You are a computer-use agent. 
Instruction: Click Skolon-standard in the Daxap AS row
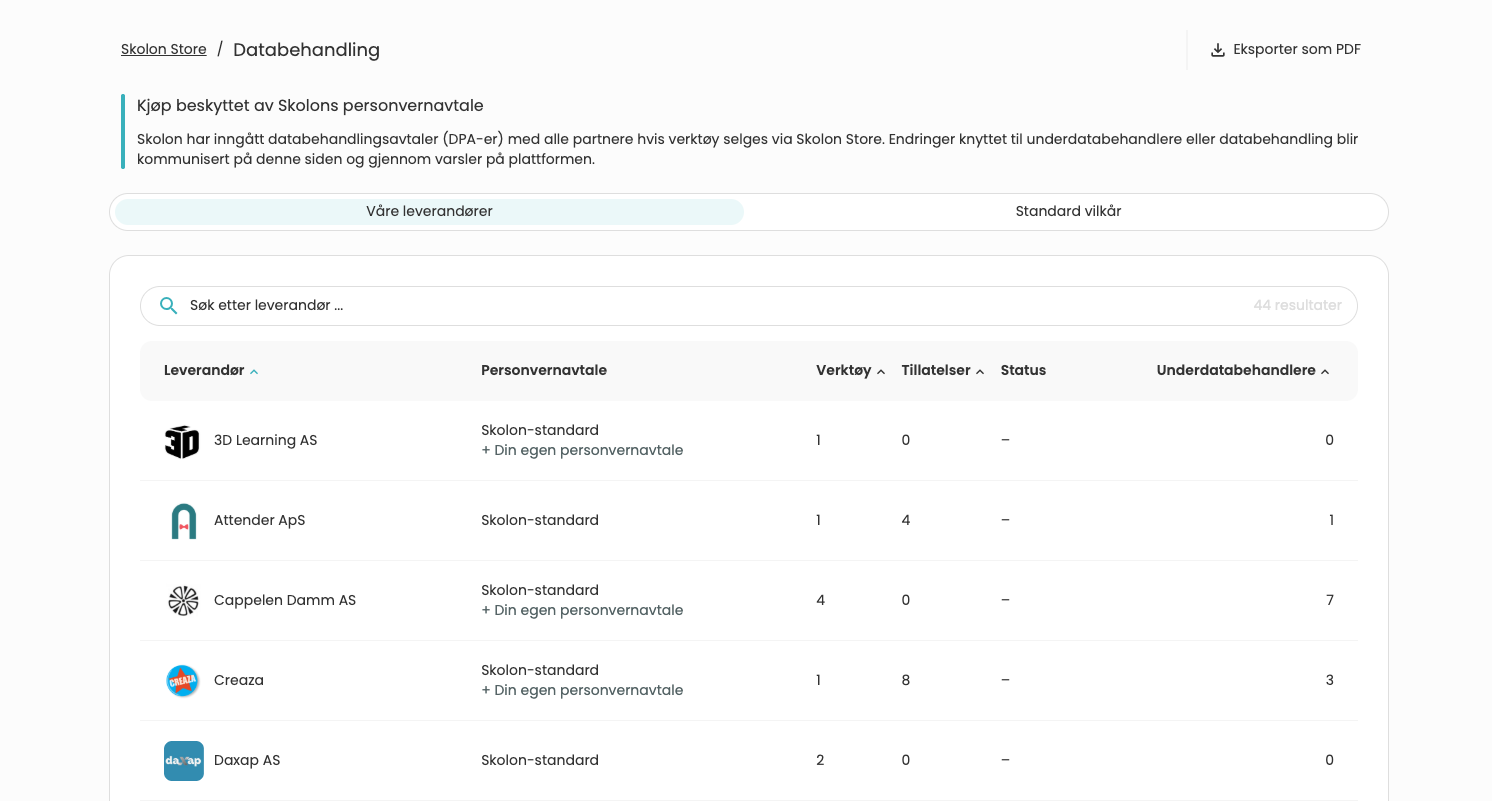tap(540, 761)
